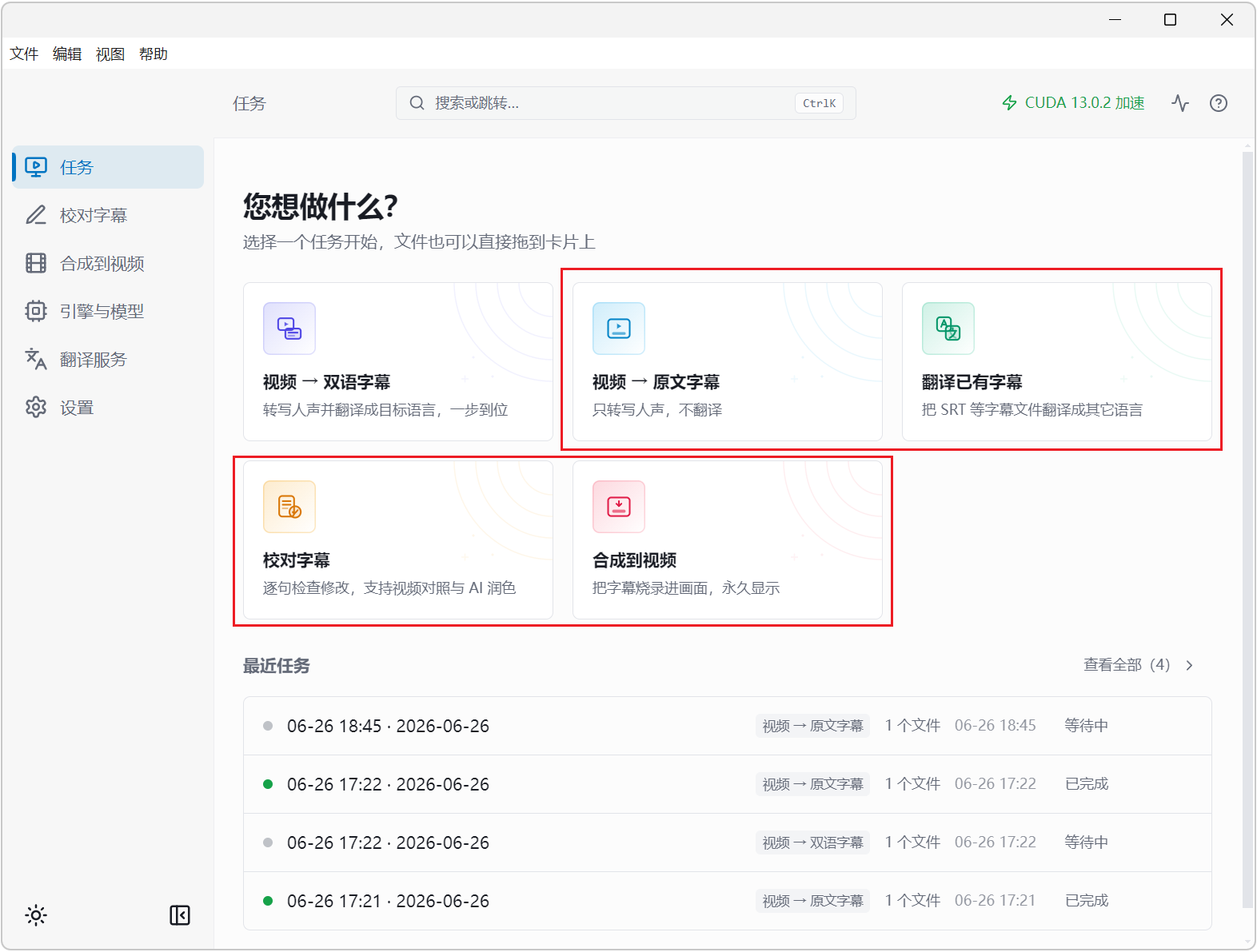Click the CUDA lightning bolt icon
Viewport: 1257px width, 952px height.
click(1010, 103)
